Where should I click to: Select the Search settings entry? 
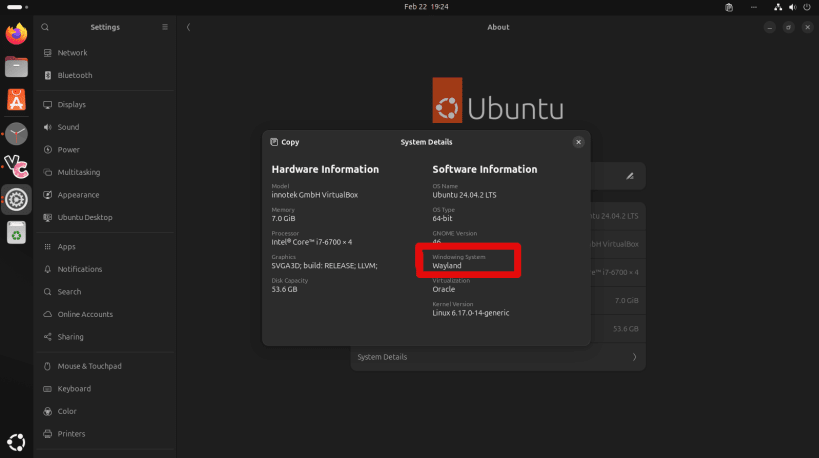point(106,291)
